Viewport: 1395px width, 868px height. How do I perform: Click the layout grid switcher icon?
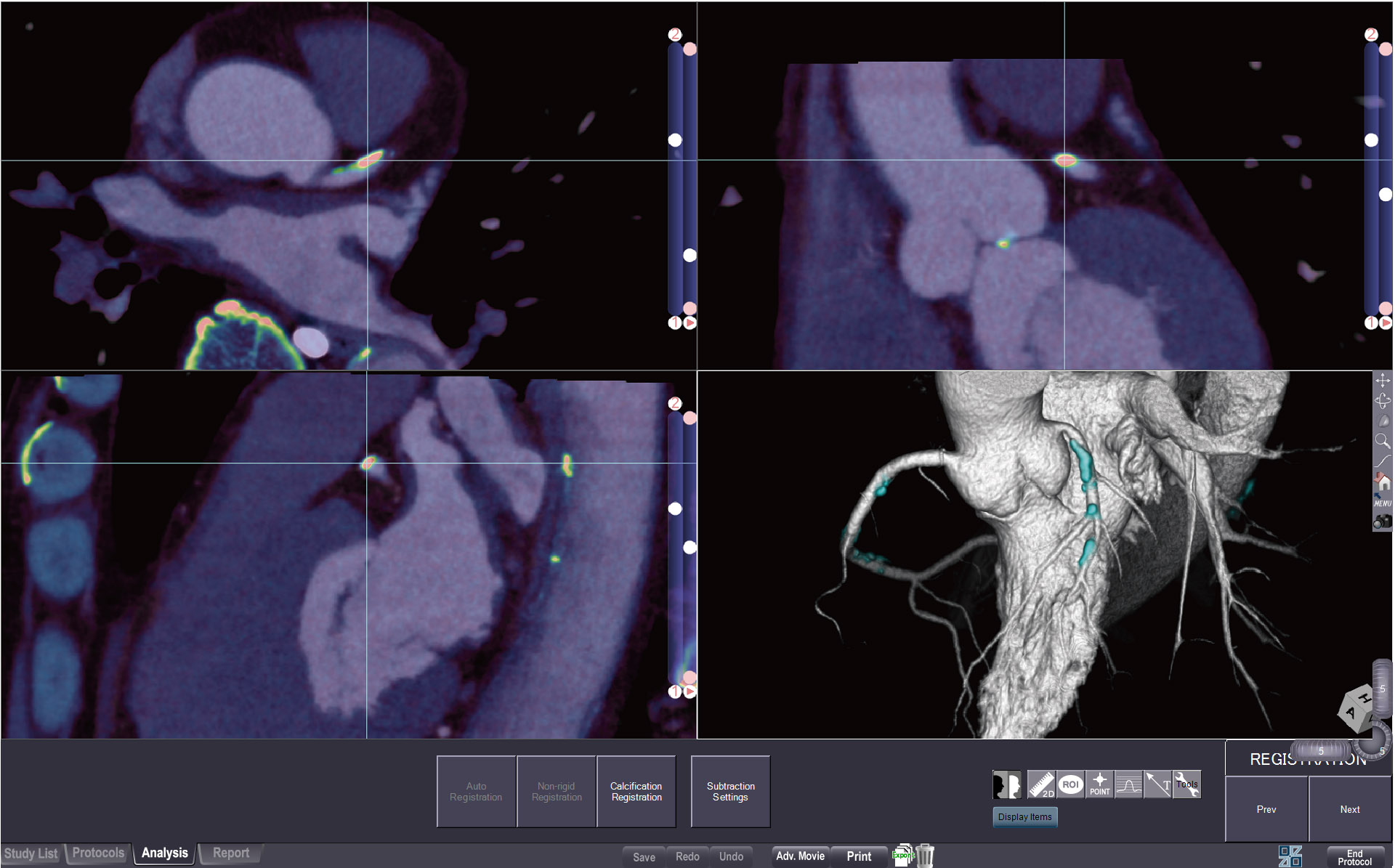(1290, 856)
